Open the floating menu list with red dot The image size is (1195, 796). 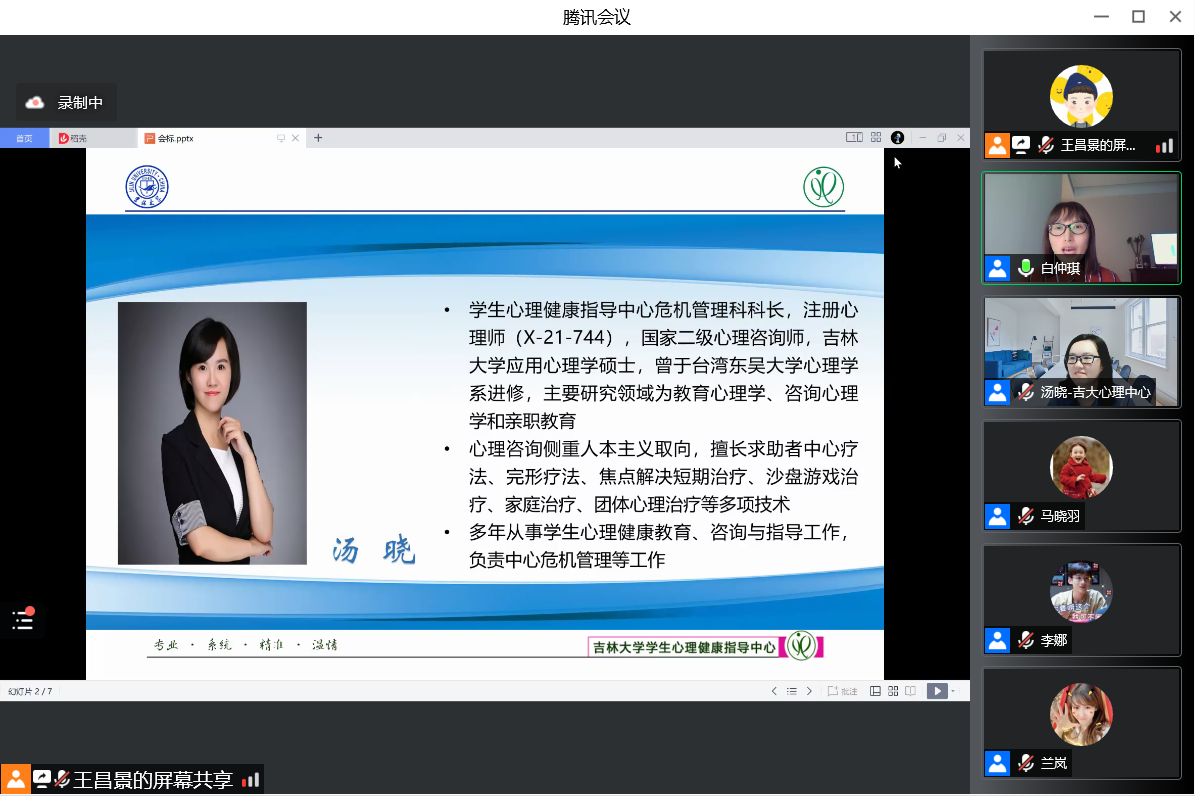point(23,620)
